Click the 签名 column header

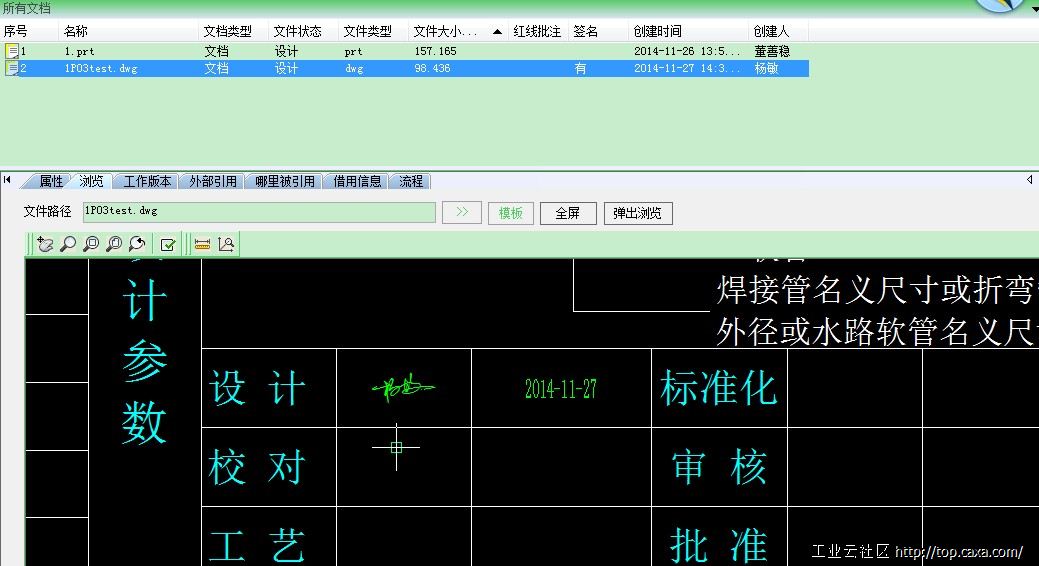click(x=586, y=31)
